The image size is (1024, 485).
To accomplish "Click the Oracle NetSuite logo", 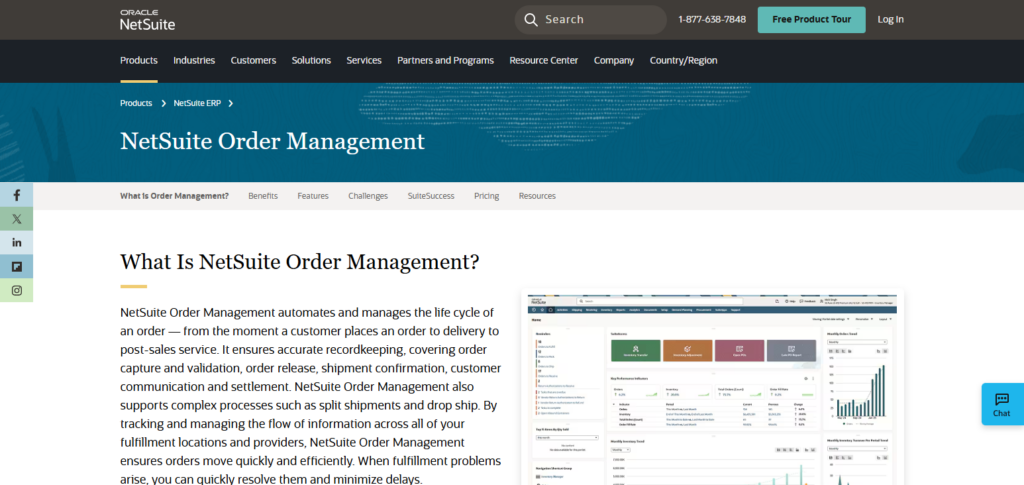I will pyautogui.click(x=148, y=20).
